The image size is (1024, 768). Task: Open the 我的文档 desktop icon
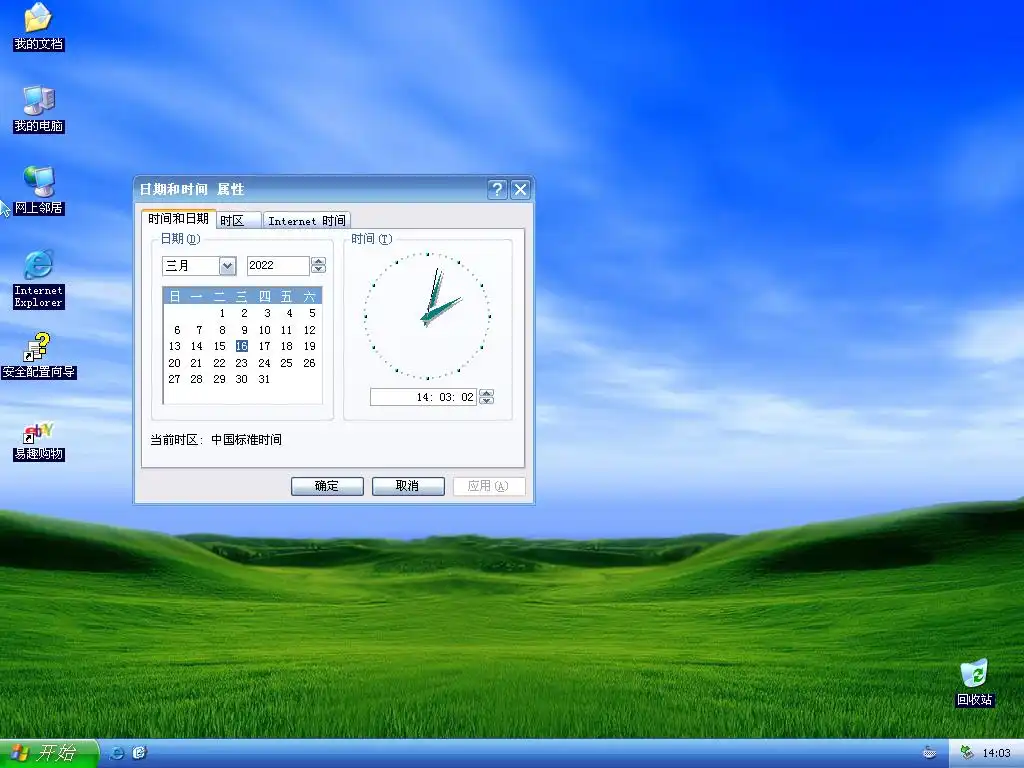[38, 26]
